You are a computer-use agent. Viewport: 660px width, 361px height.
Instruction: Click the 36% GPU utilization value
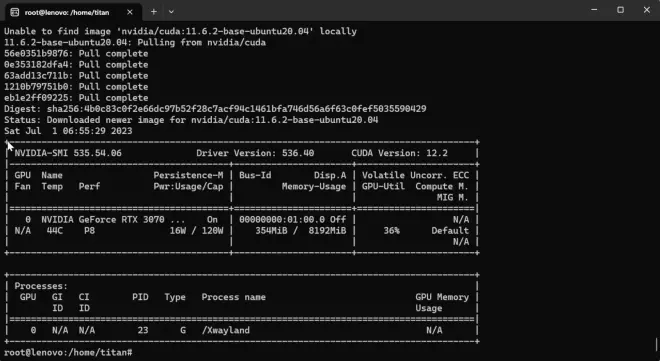[391, 231]
